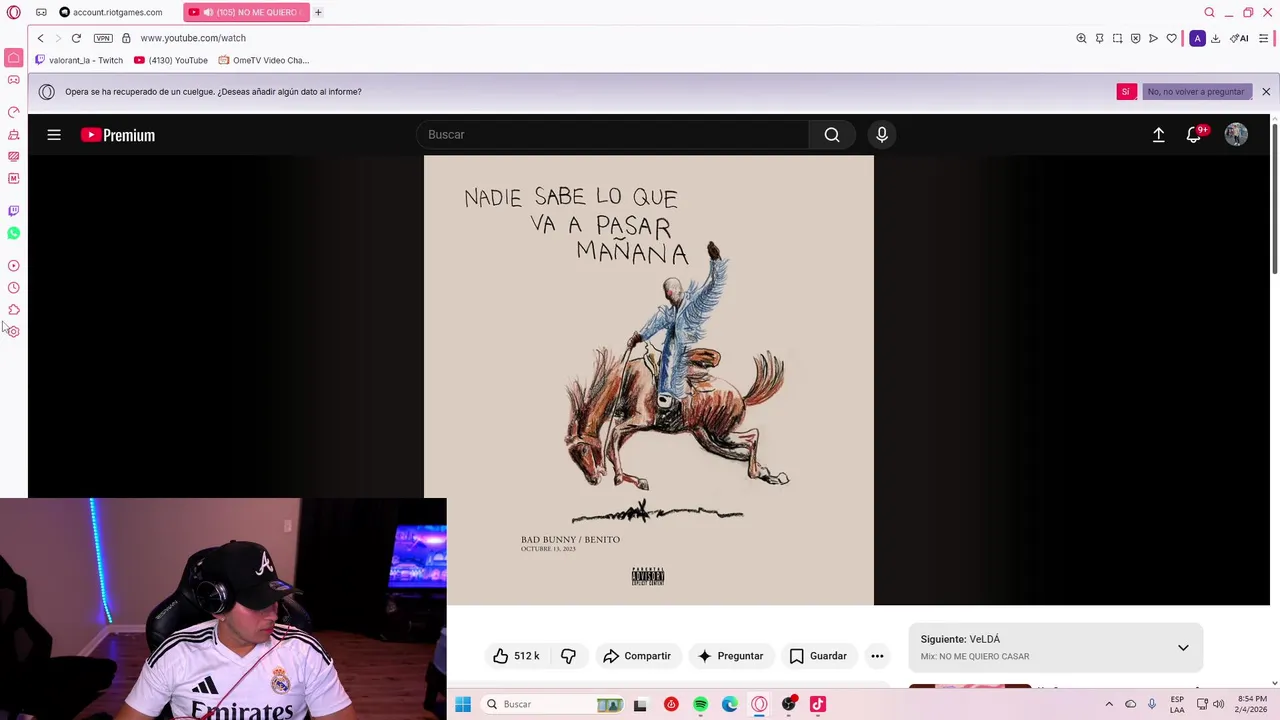Open the Windows Start menu

pos(463,704)
